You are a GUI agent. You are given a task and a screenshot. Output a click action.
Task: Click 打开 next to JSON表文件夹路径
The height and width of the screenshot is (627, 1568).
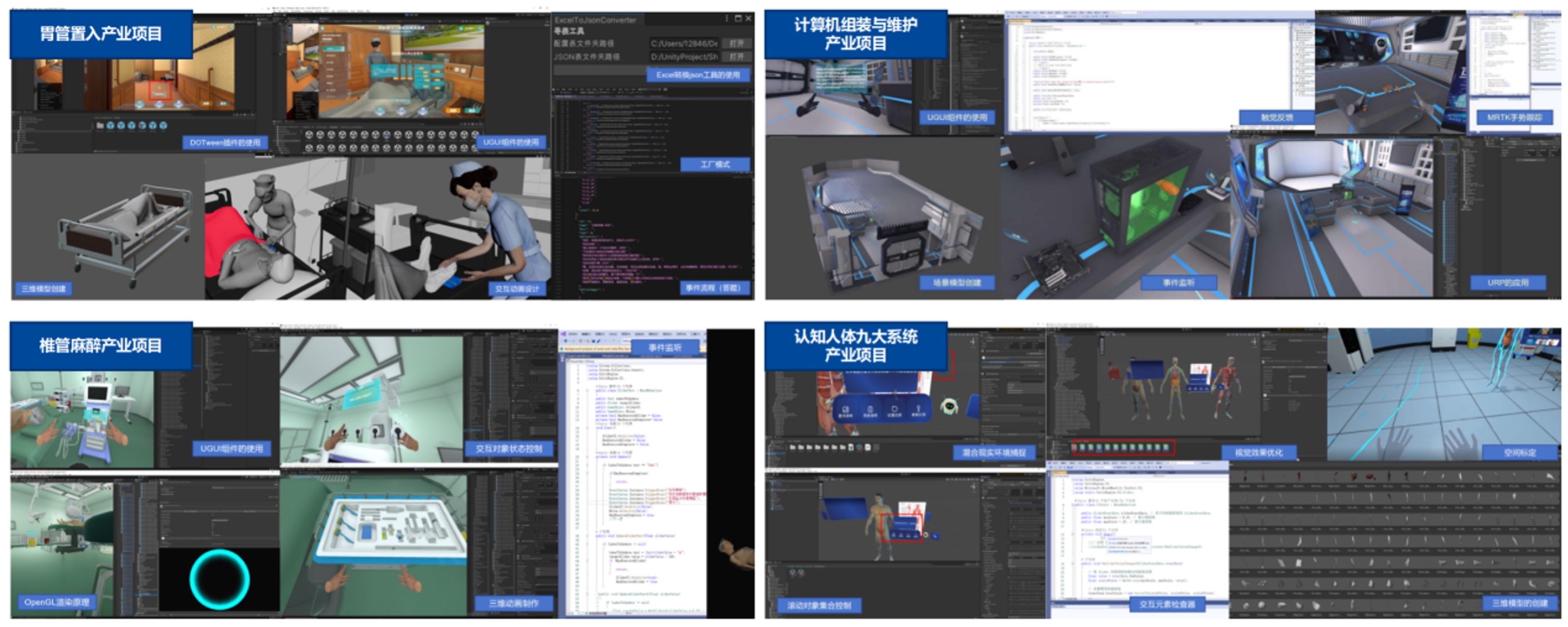pyautogui.click(x=737, y=56)
